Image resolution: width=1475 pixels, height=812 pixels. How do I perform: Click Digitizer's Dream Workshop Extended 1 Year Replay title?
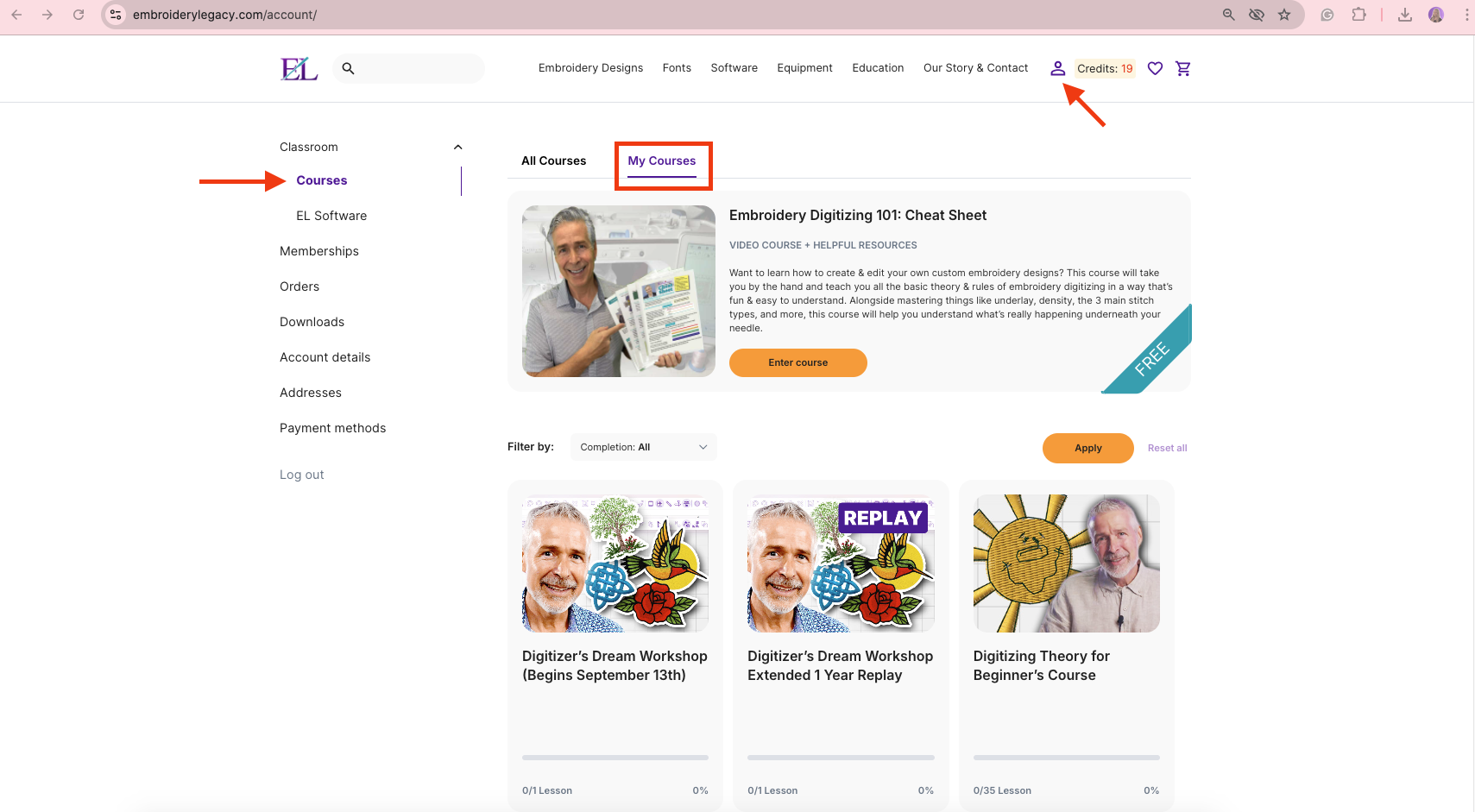[840, 666]
